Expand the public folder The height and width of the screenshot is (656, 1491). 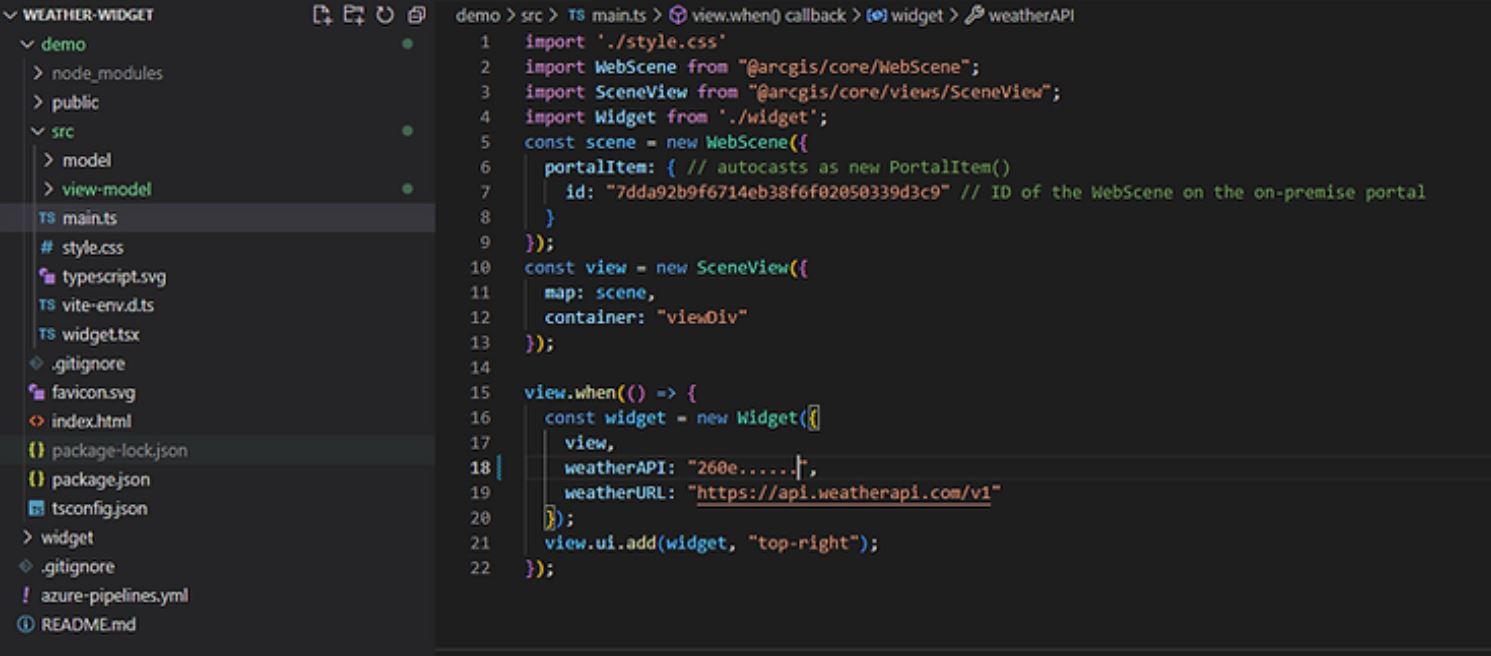(75, 102)
